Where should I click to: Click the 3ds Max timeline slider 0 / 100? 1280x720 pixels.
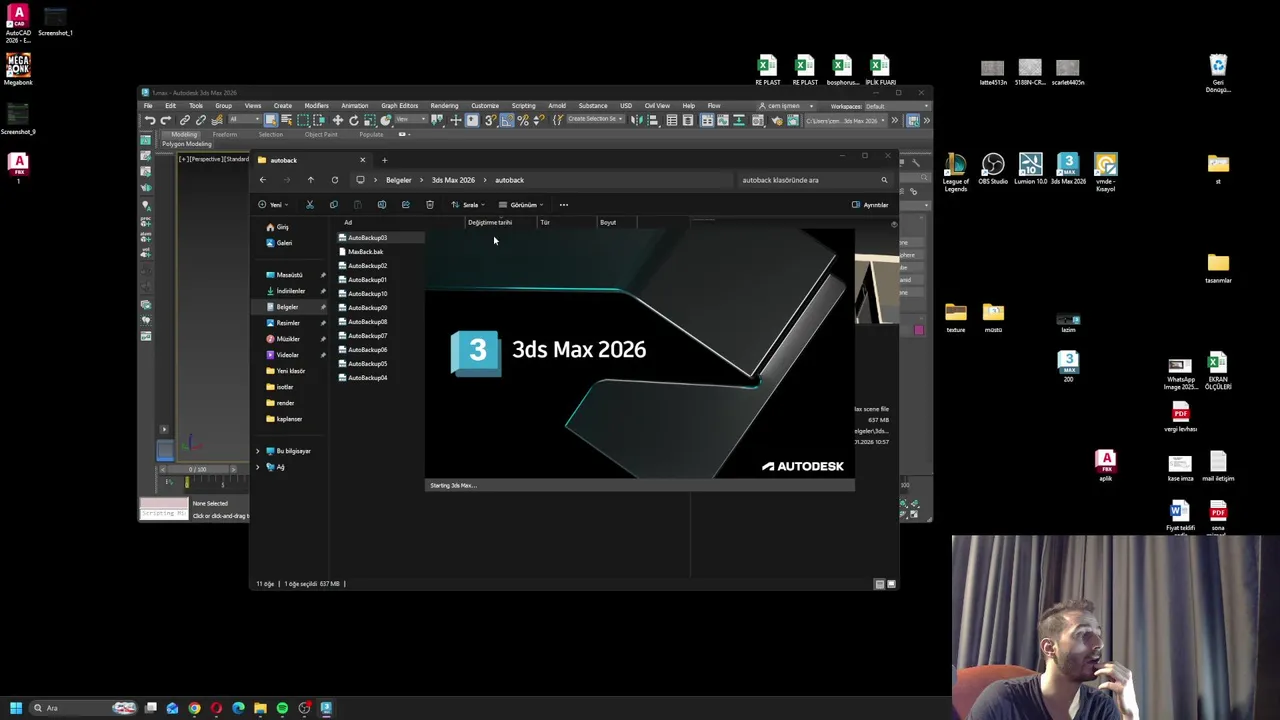pyautogui.click(x=198, y=469)
